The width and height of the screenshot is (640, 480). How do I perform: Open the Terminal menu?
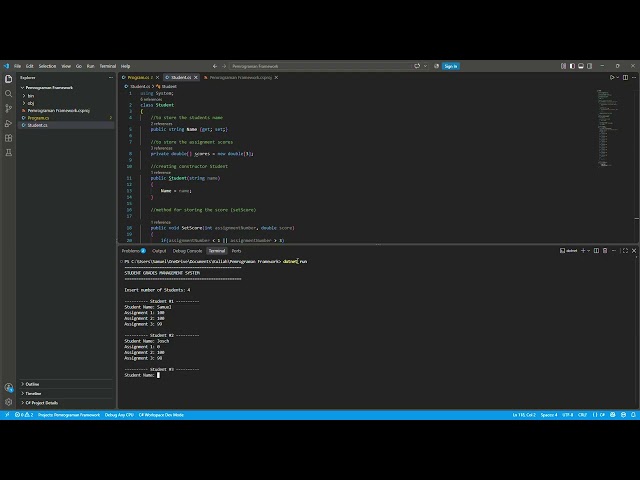107,66
